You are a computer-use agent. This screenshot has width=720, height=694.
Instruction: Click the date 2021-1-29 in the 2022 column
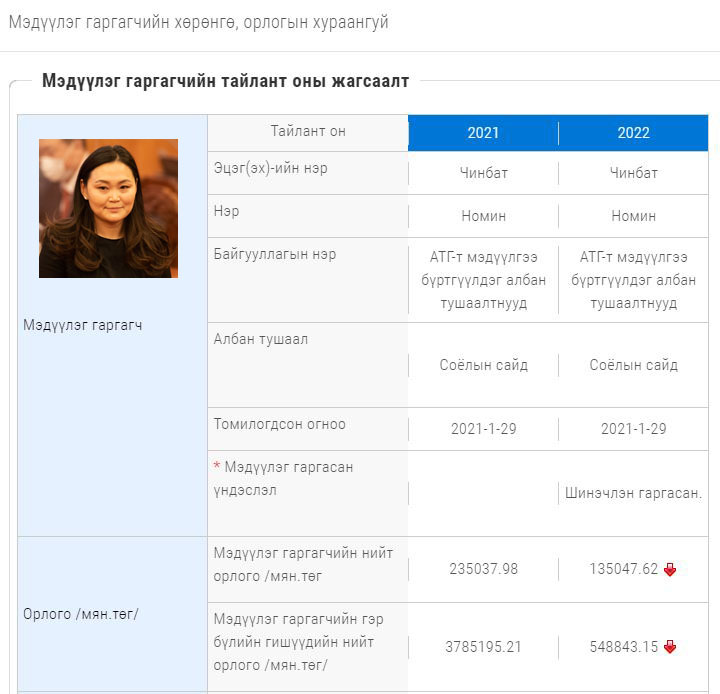(634, 429)
